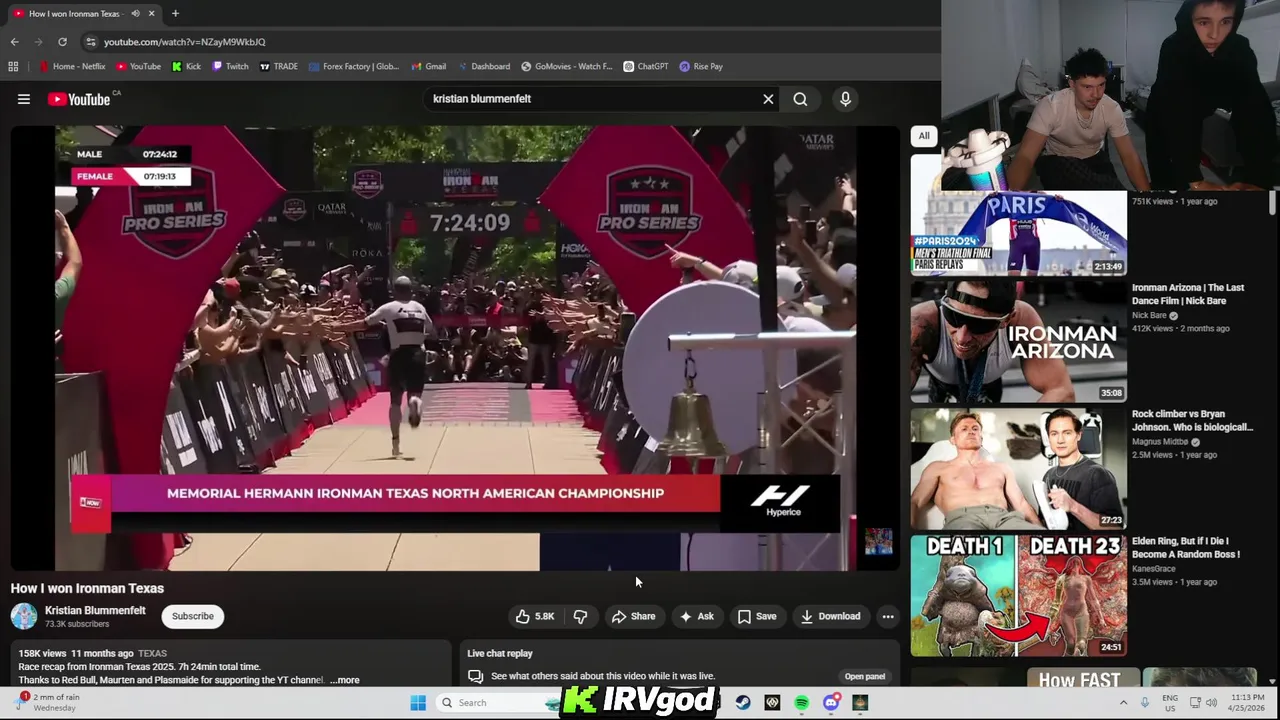Image resolution: width=1280 pixels, height=720 pixels.
Task: Open the Nick Bare channel name
Action: click(x=1149, y=315)
